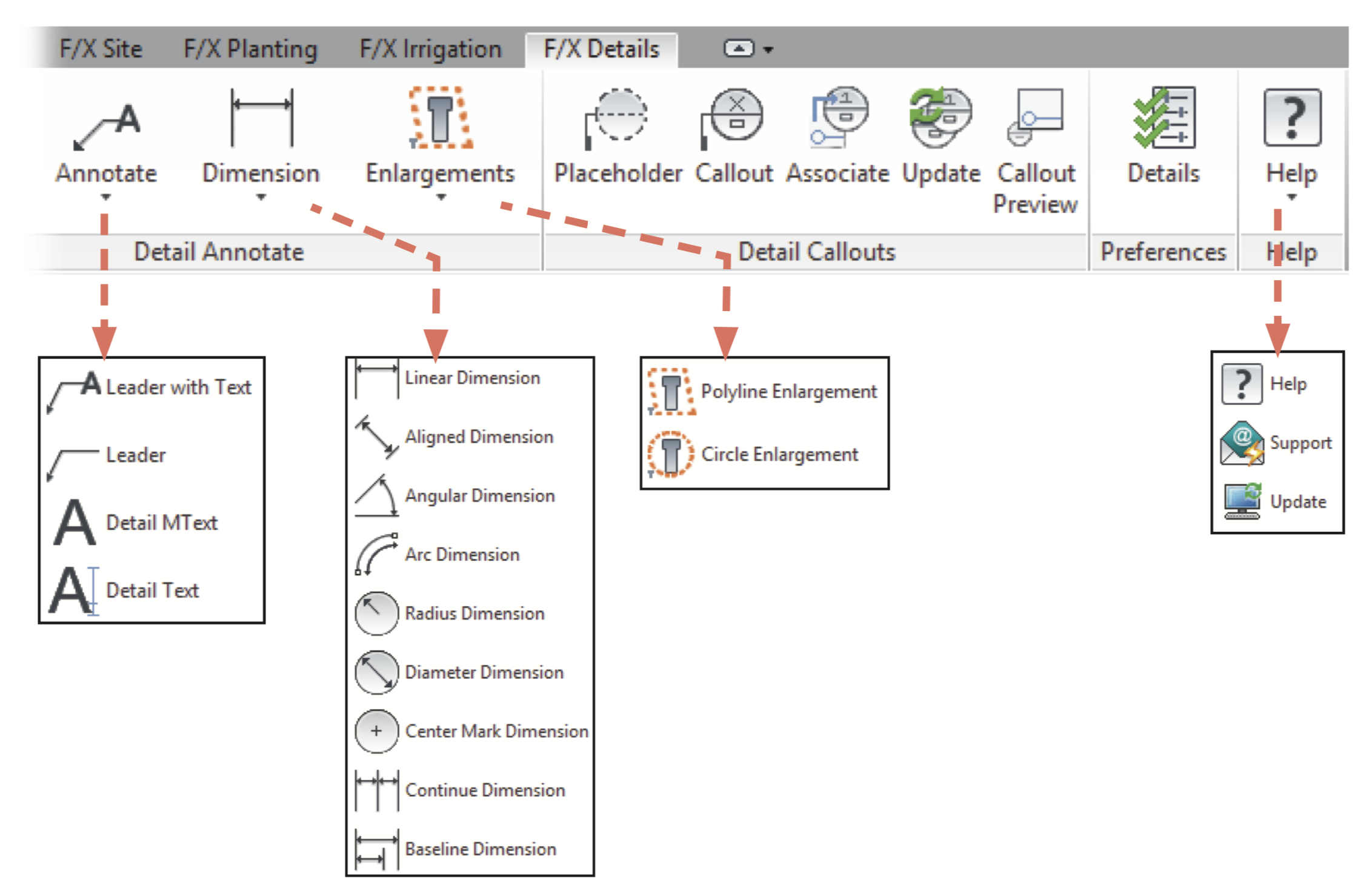The height and width of the screenshot is (890, 1372).
Task: Choose the Circle Enlargement icon
Action: pos(670,454)
